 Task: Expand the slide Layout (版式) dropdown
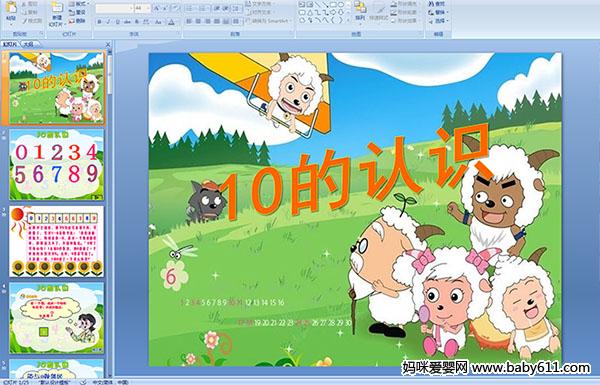point(79,4)
